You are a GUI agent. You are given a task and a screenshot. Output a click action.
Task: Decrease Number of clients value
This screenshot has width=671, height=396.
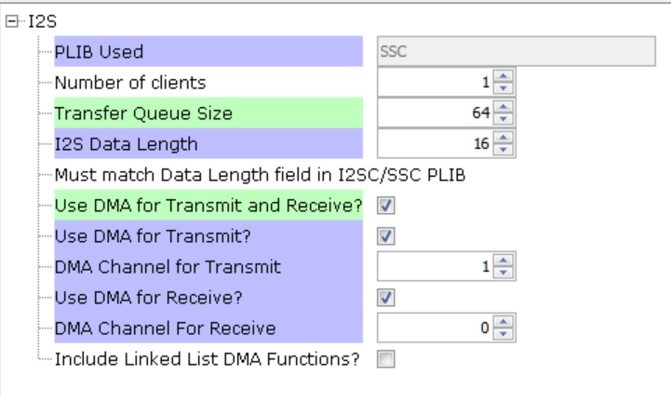pyautogui.click(x=503, y=88)
